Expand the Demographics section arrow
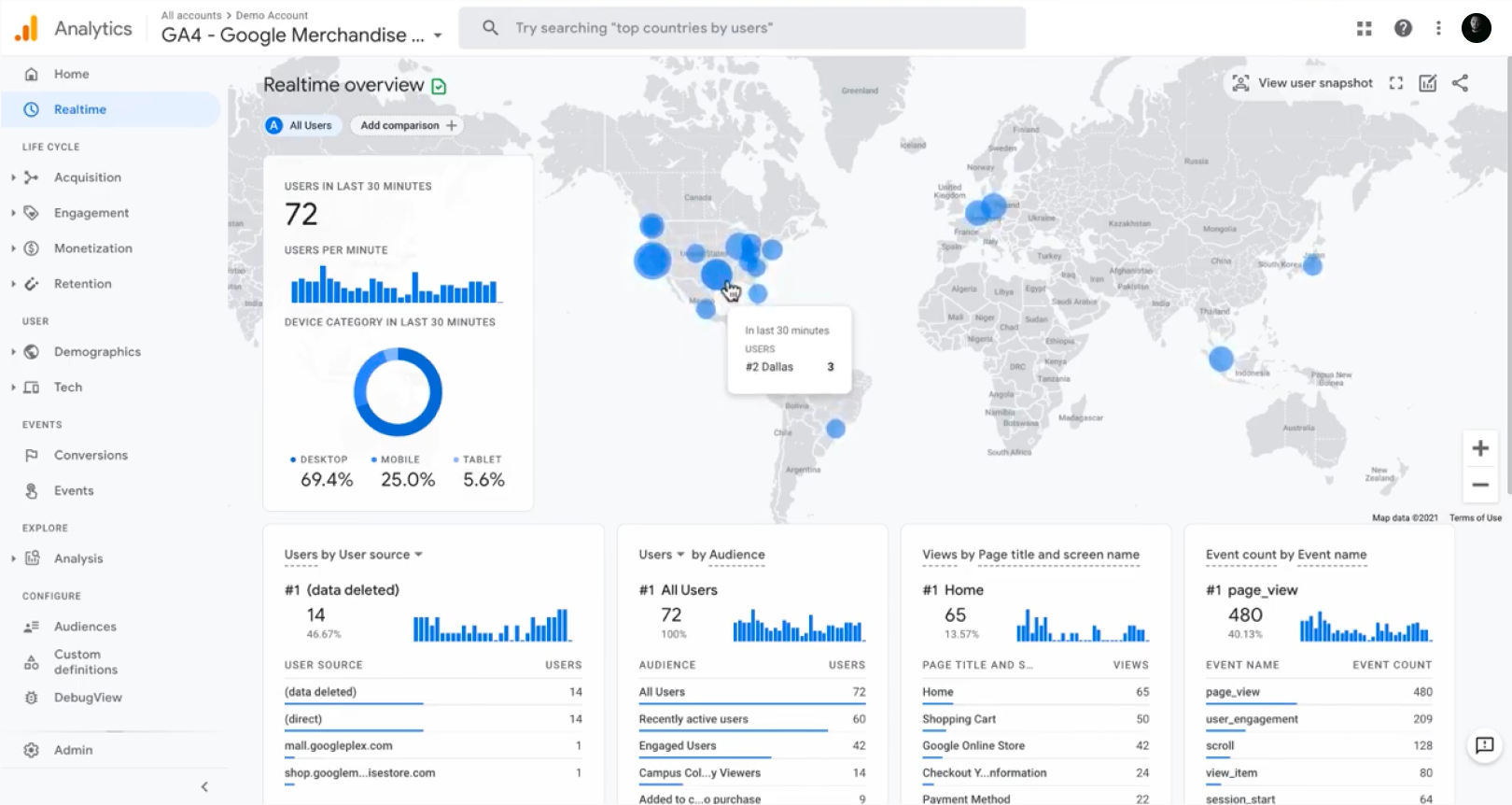This screenshot has width=1512, height=805. 13,352
